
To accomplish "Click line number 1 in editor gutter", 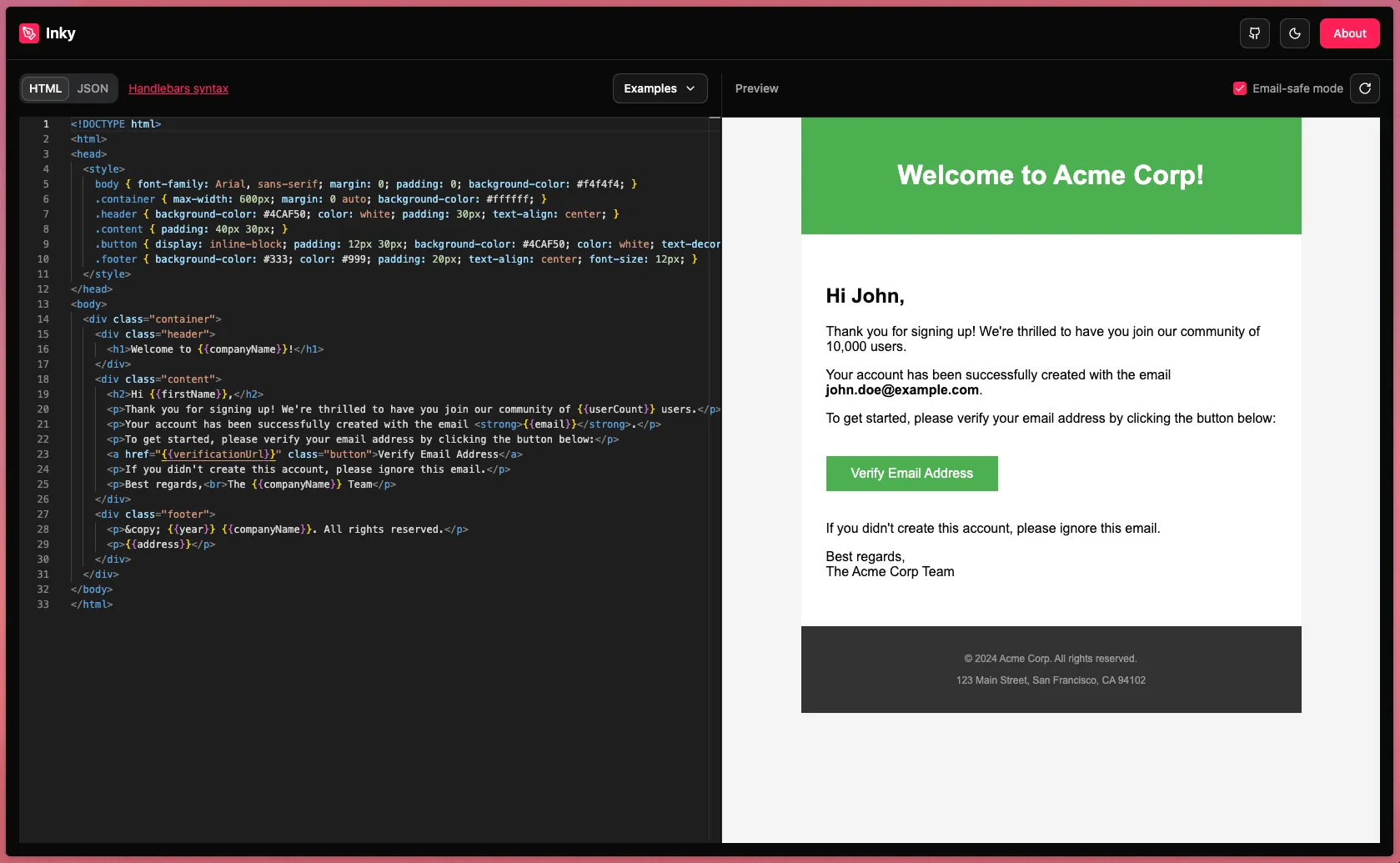I will (x=46, y=124).
